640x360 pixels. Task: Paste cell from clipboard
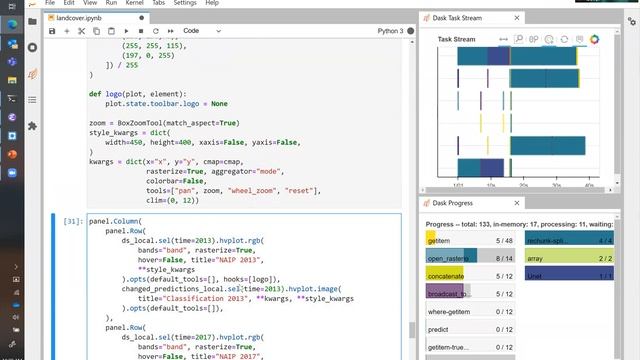tap(111, 31)
